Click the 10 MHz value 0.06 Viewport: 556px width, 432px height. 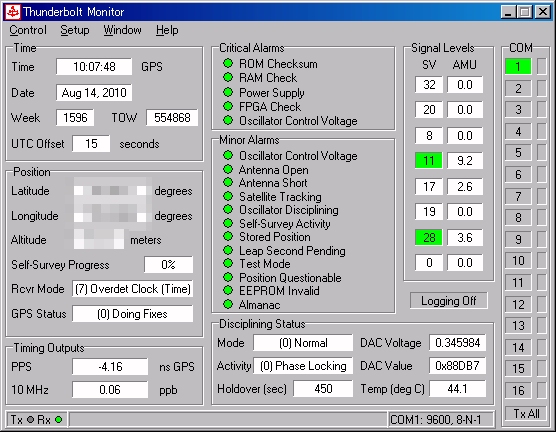(x=110, y=390)
